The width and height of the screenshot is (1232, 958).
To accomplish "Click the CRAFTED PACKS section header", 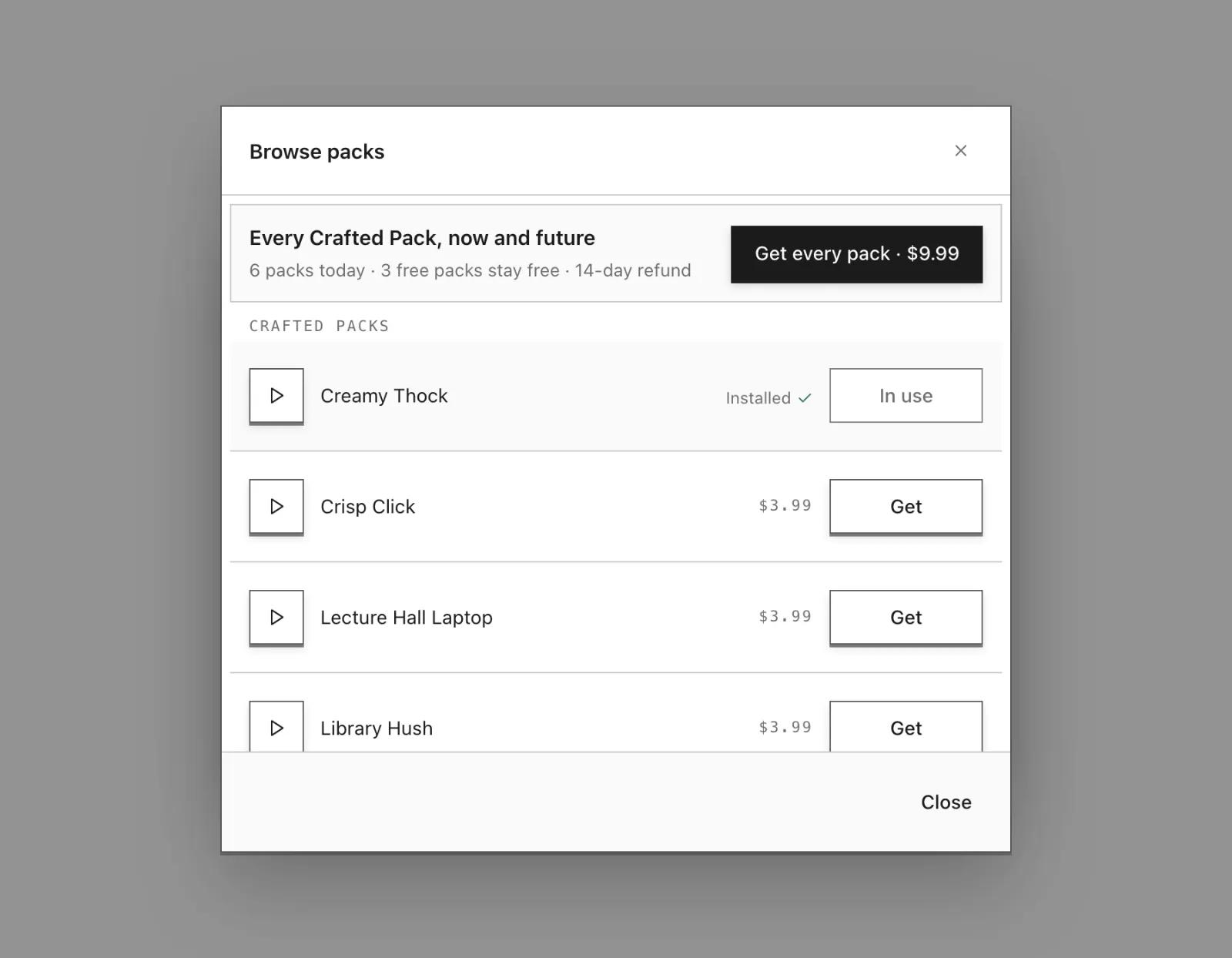I will pyautogui.click(x=319, y=326).
